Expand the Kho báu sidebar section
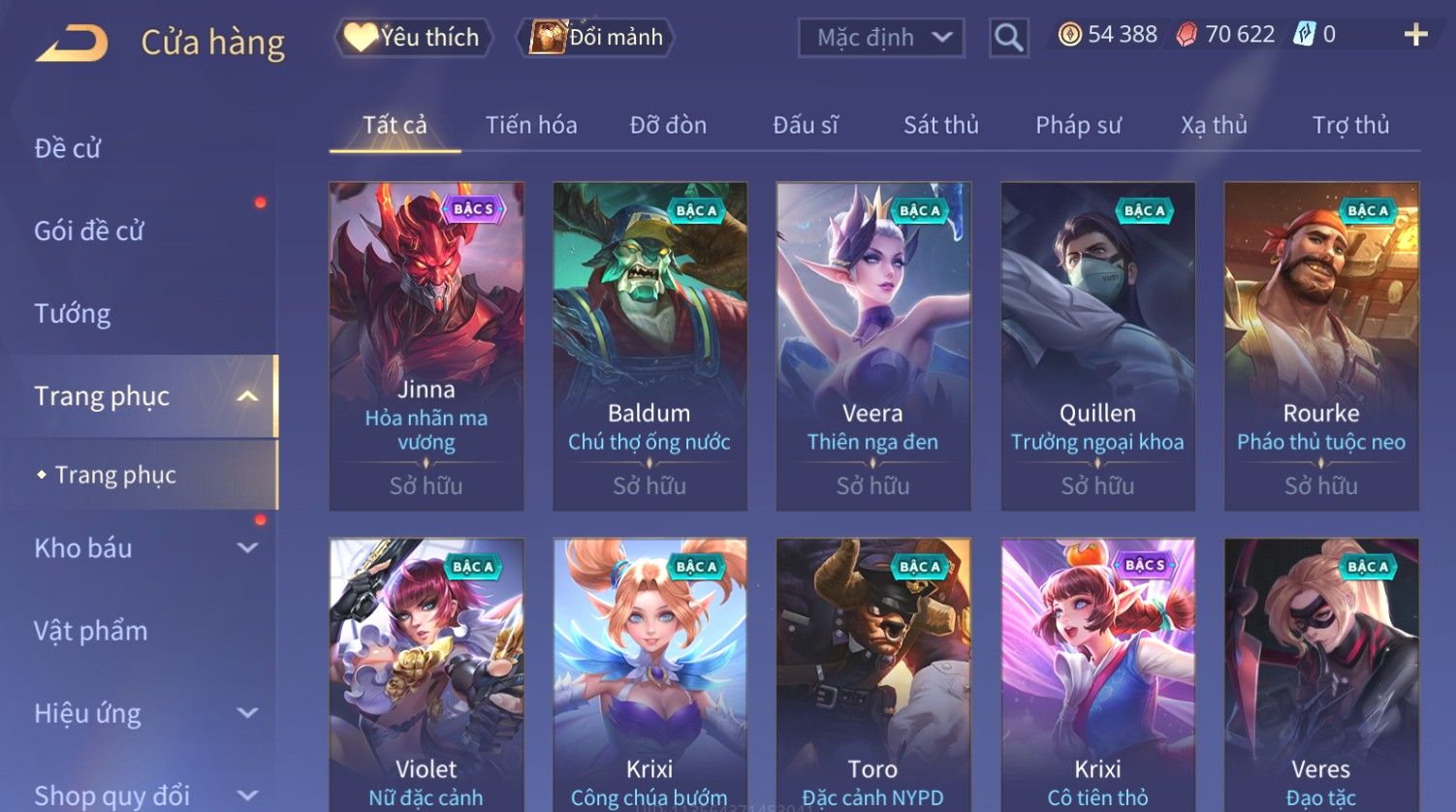The width and height of the screenshot is (1456, 812). 248,548
